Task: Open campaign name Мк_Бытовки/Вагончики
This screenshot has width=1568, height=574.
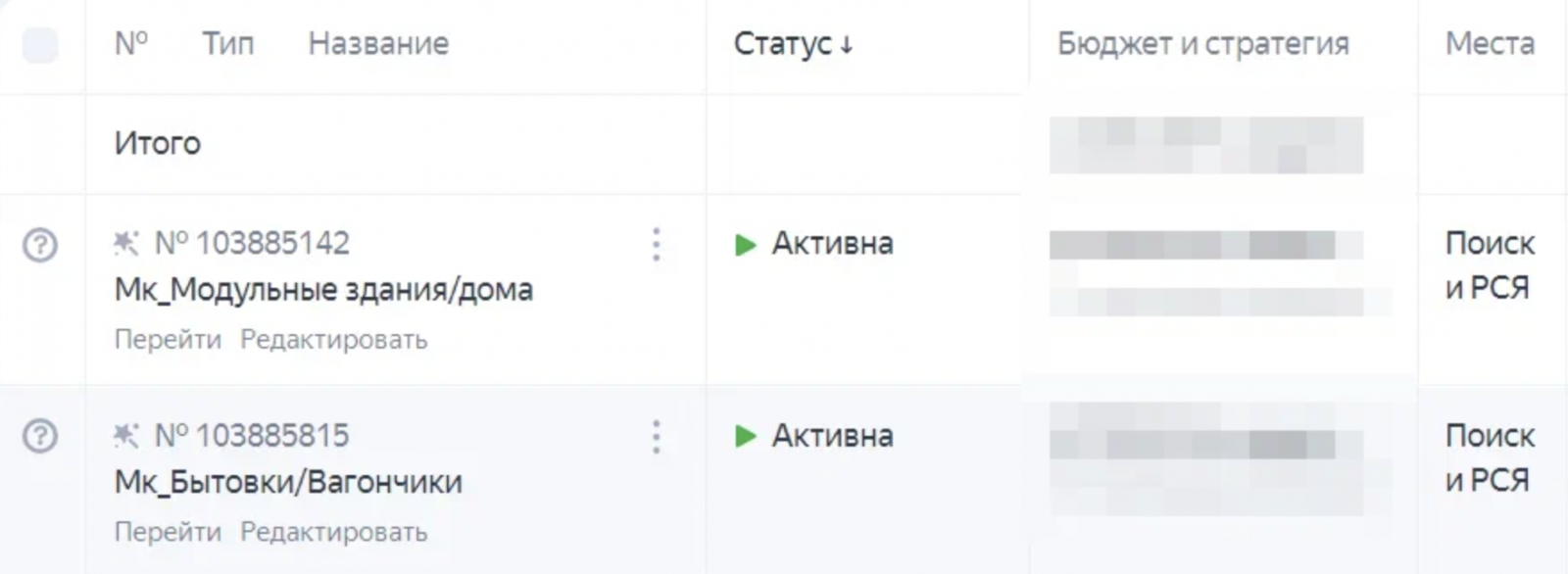Action: (x=288, y=482)
